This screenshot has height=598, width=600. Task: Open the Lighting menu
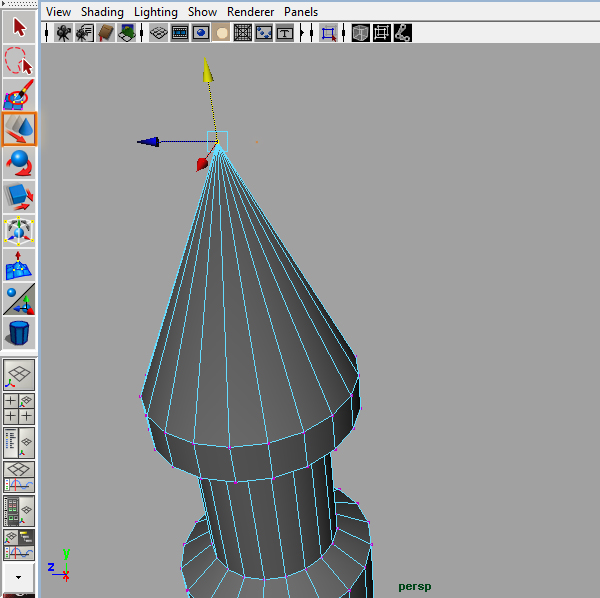[x=156, y=12]
